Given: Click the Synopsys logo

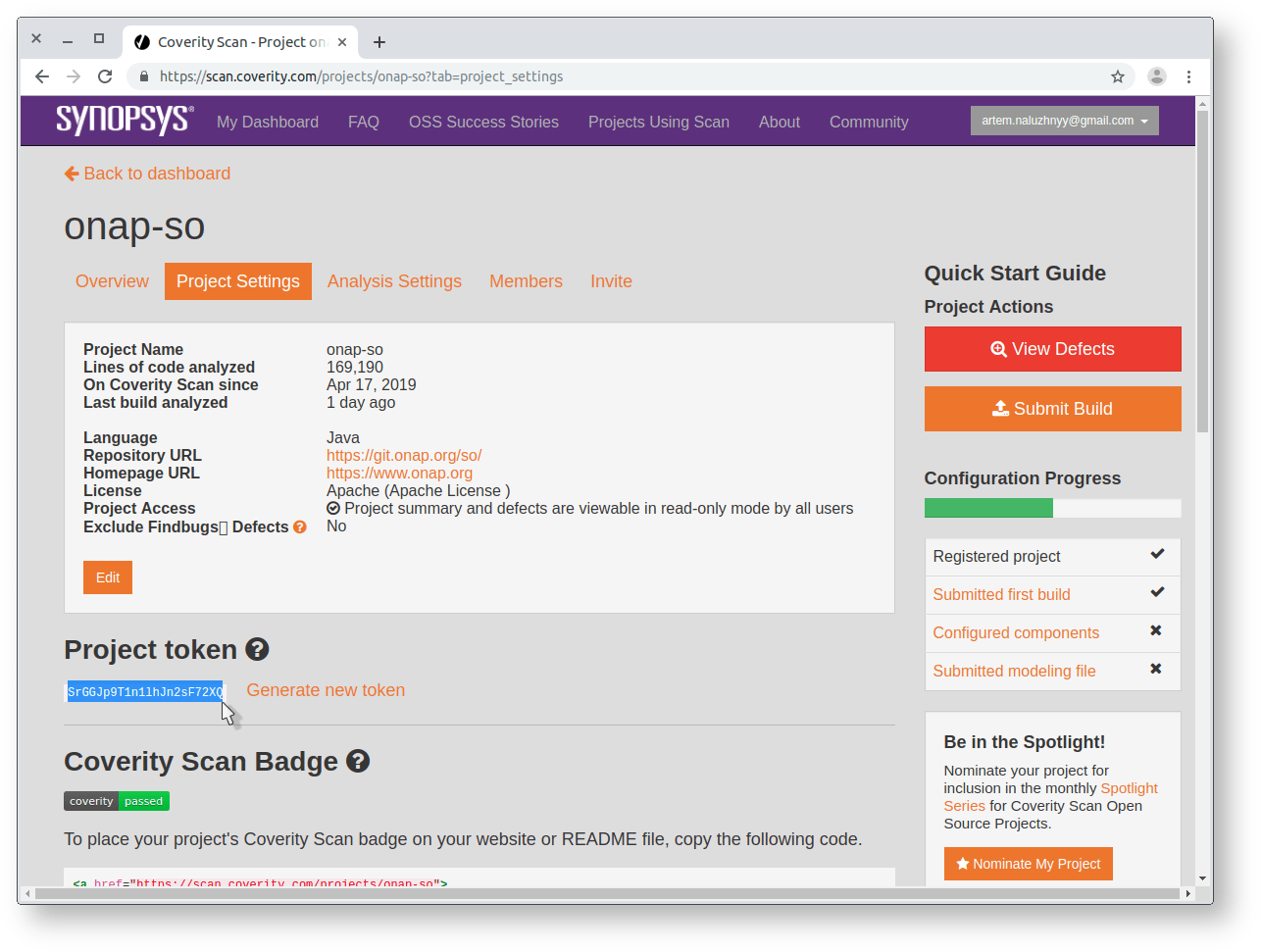Looking at the screenshot, I should coord(125,120).
